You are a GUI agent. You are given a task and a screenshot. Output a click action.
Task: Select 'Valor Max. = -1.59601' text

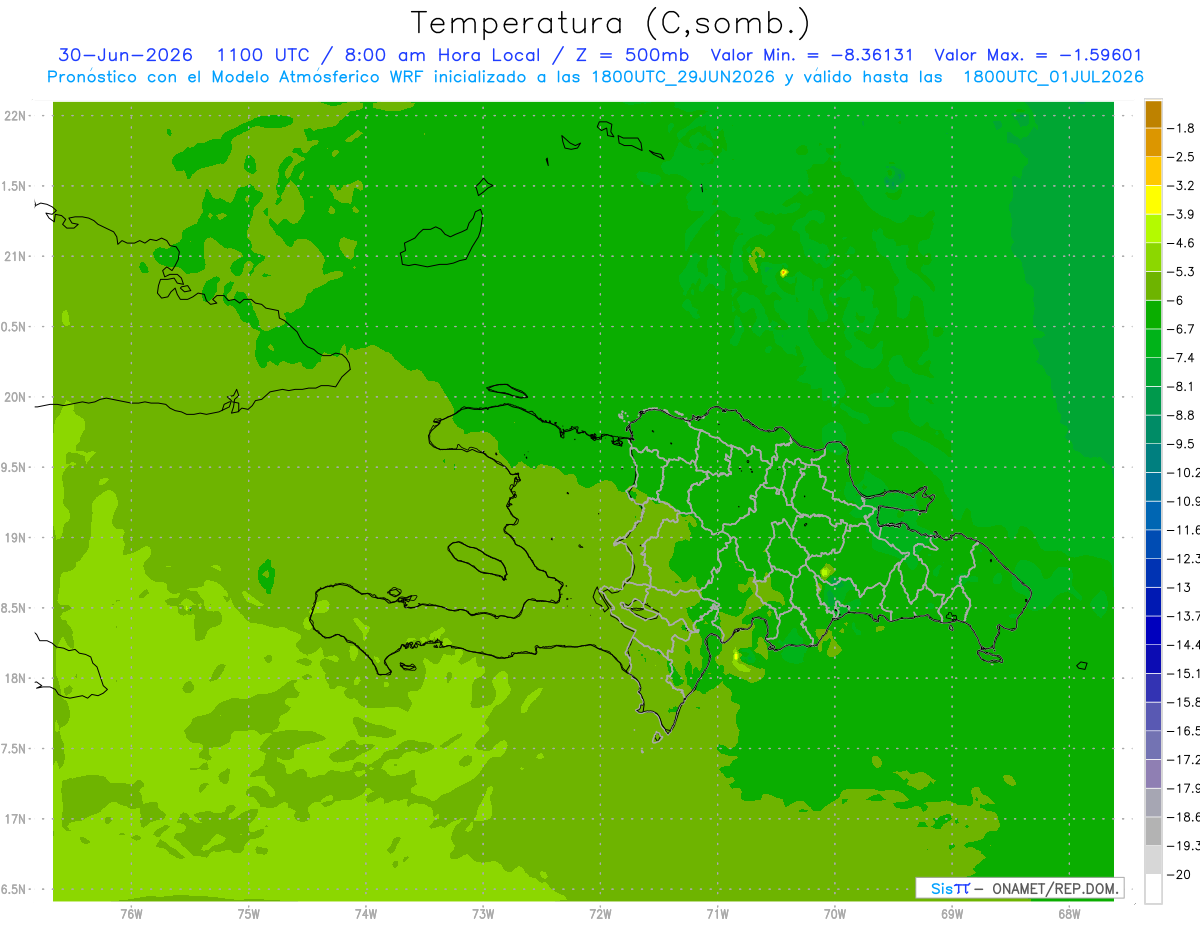[x=1038, y=55]
